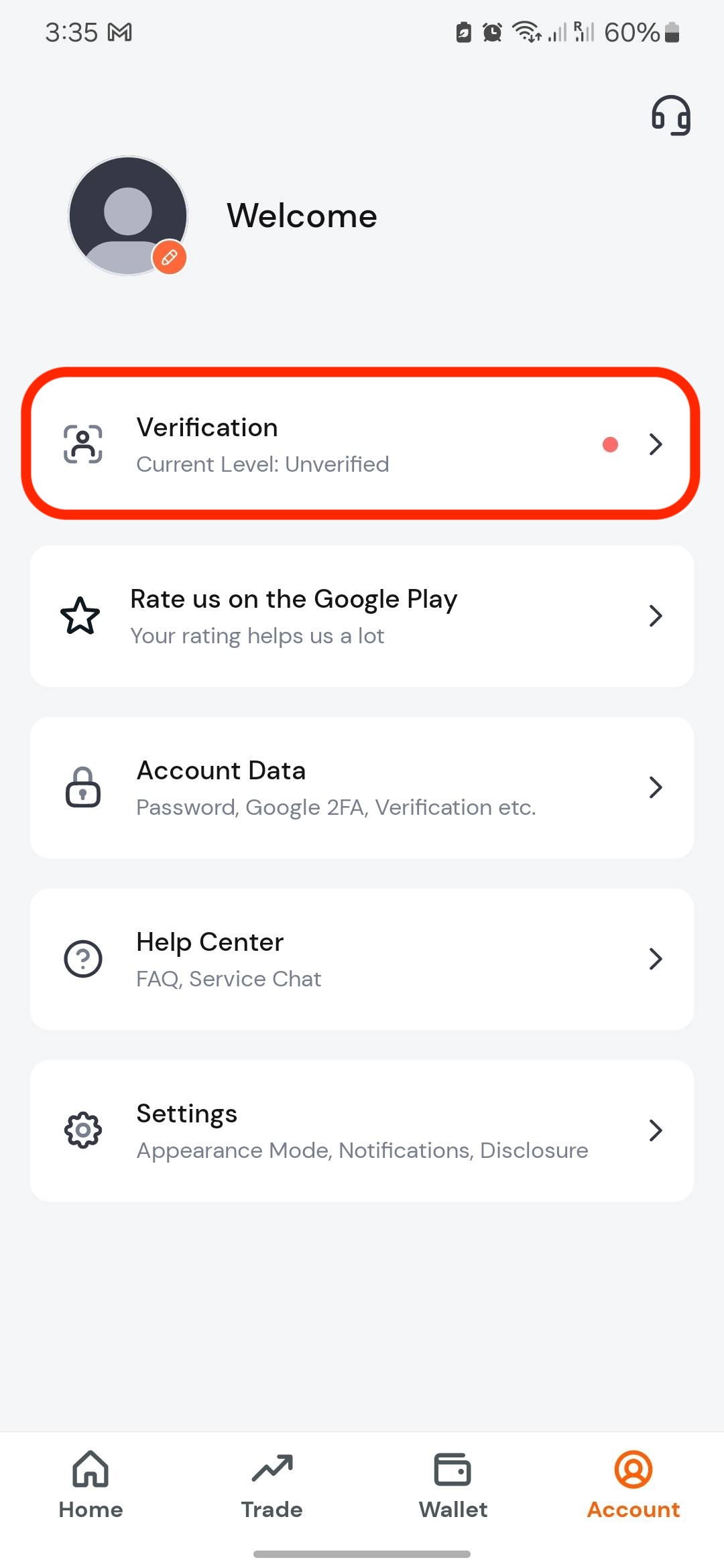Expand the Verification row chevron

[656, 444]
